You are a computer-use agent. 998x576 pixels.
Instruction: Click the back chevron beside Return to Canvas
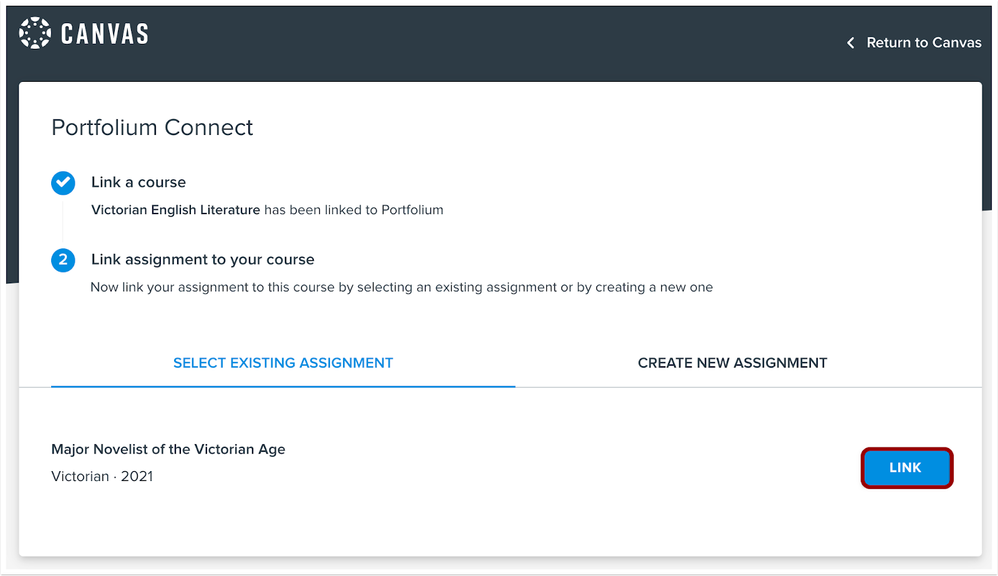tap(850, 43)
